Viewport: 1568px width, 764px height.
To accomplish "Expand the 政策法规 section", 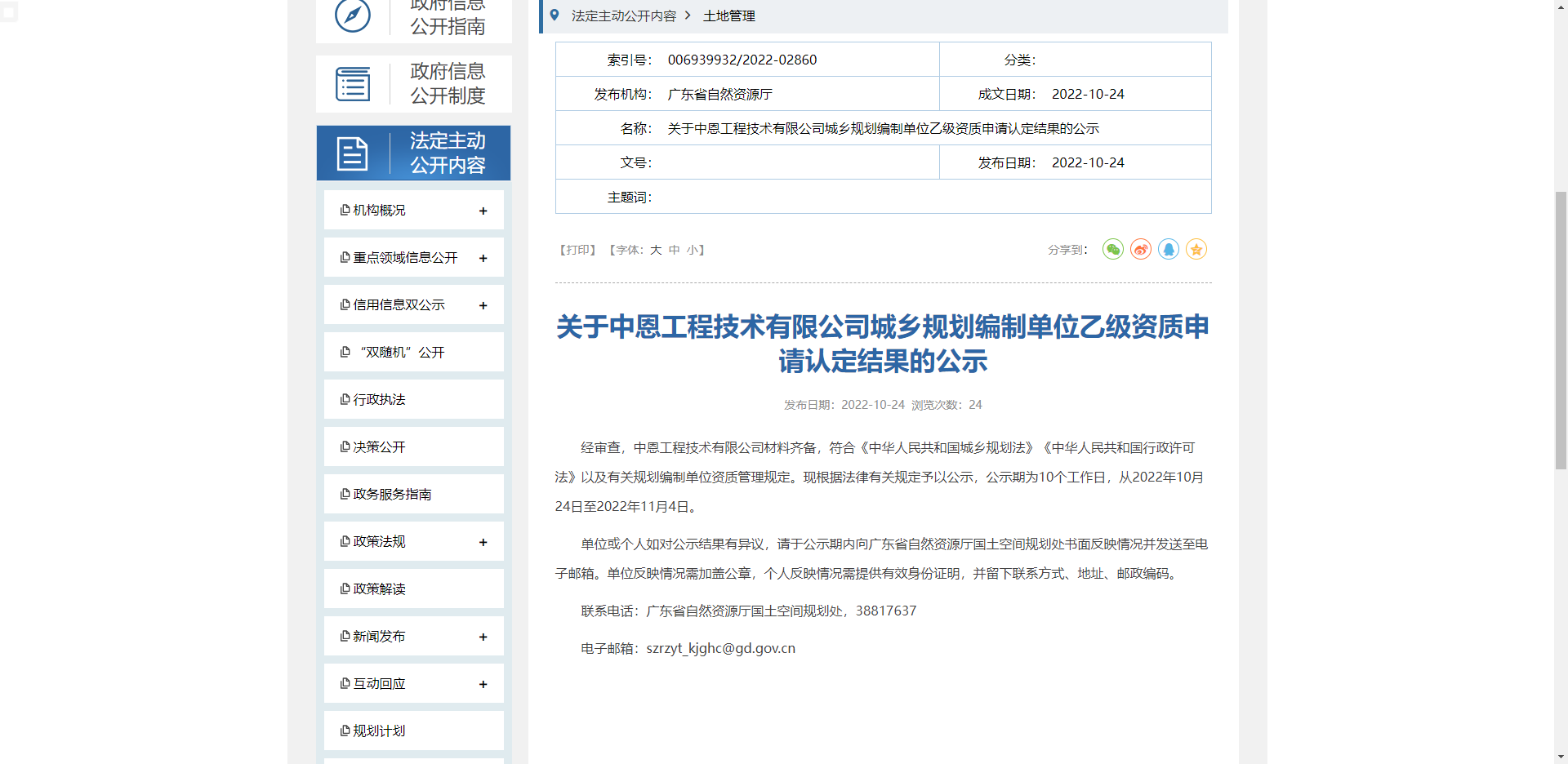I will tap(483, 541).
